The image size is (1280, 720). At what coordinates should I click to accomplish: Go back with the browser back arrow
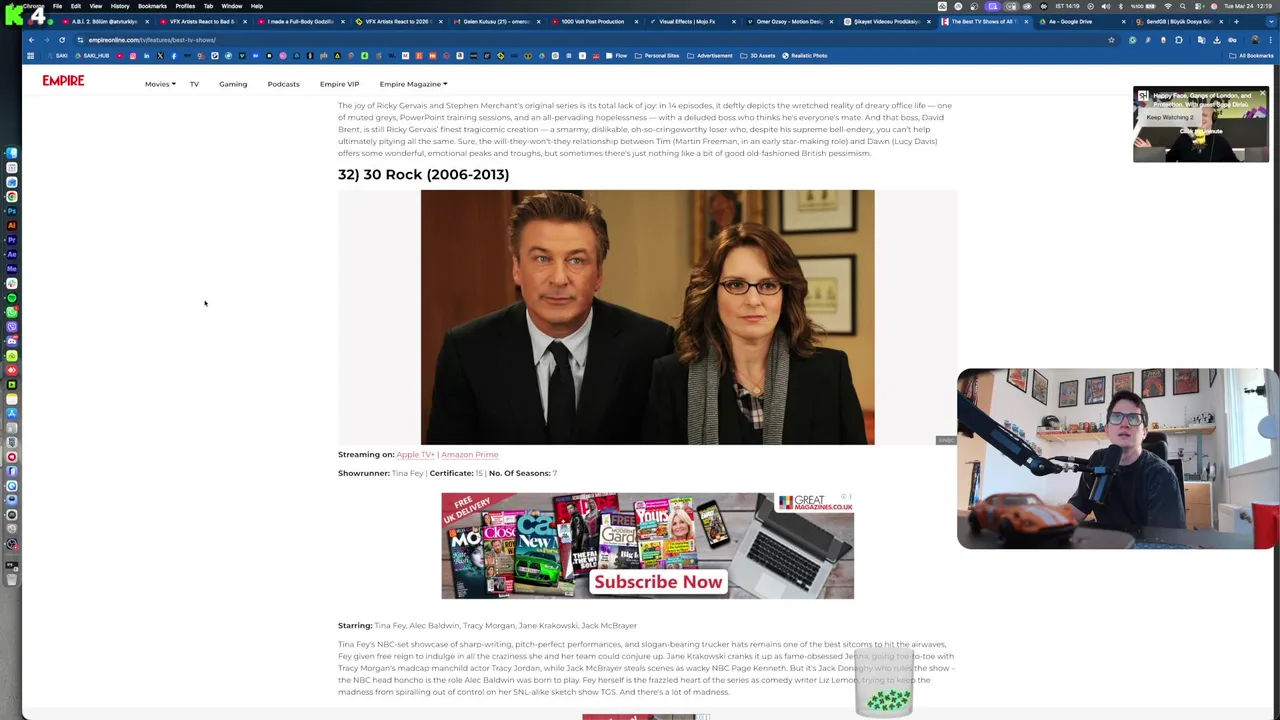coord(31,40)
